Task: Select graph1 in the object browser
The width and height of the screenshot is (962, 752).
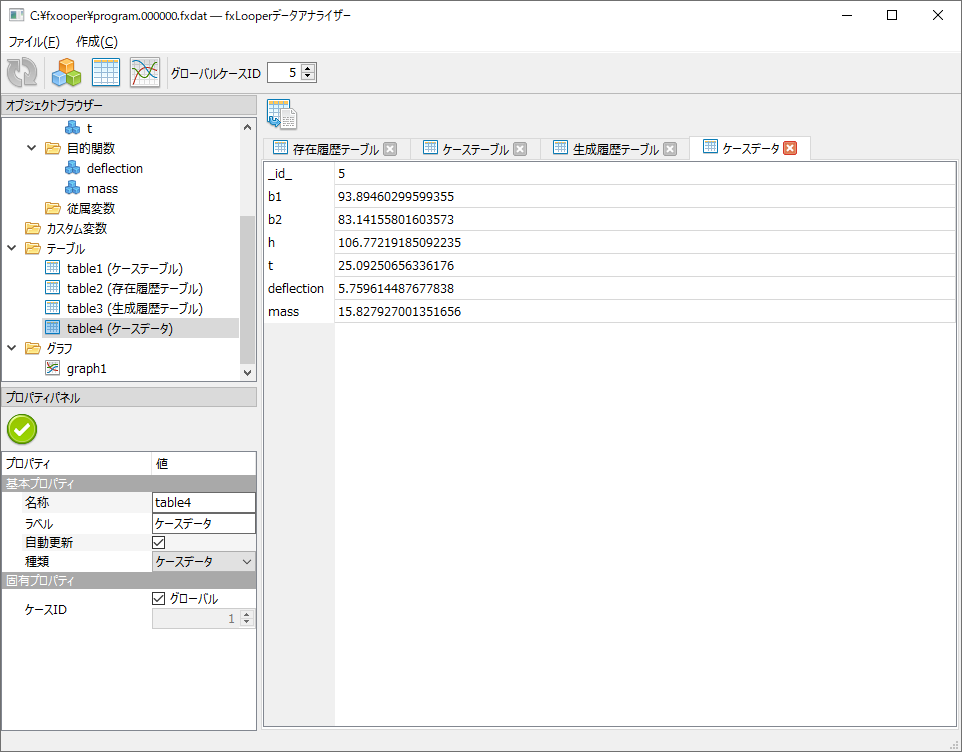Action: [86, 368]
